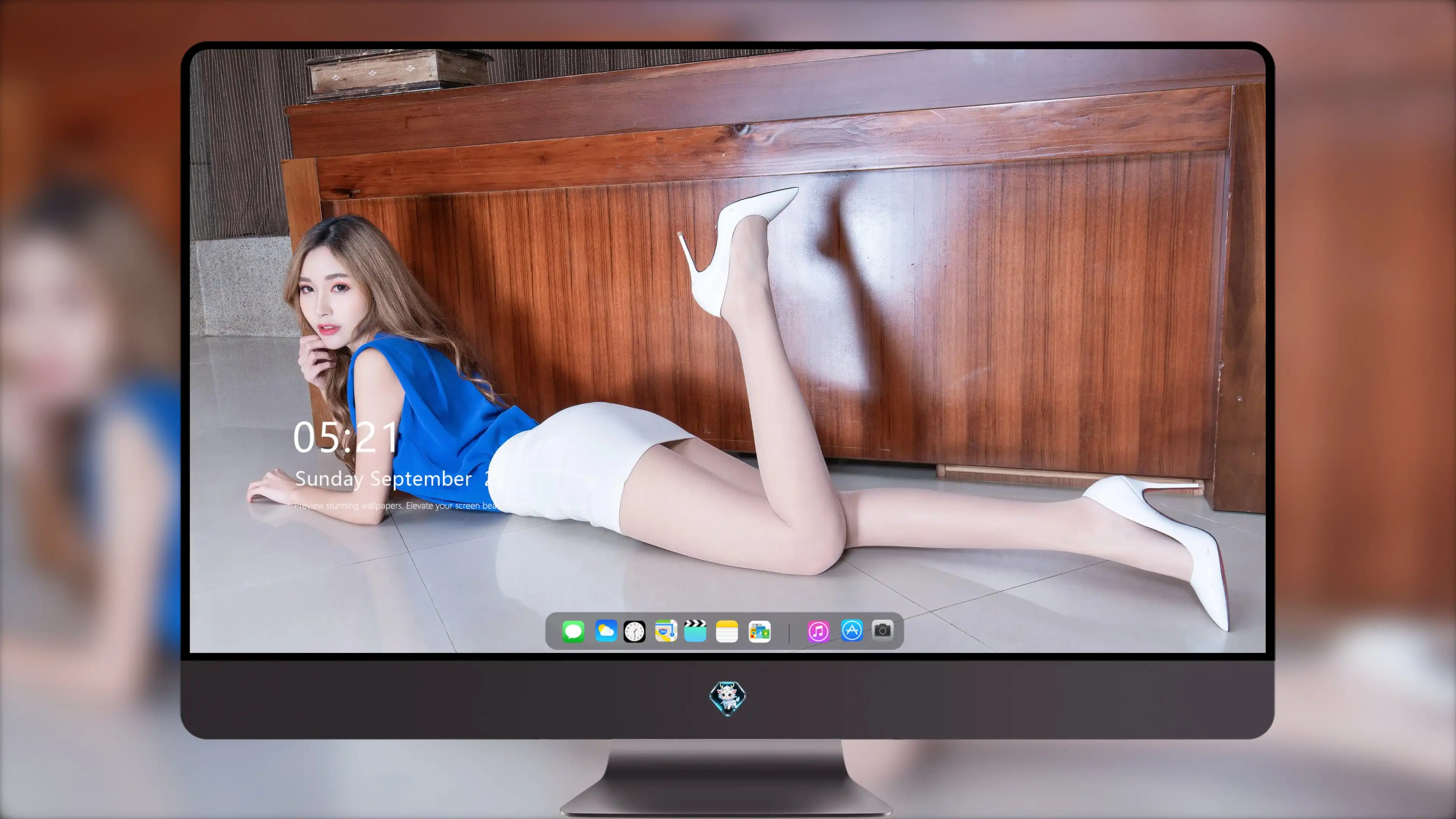Click the dragon logo on monitor chin
Image resolution: width=1456 pixels, height=819 pixels.
click(728, 698)
